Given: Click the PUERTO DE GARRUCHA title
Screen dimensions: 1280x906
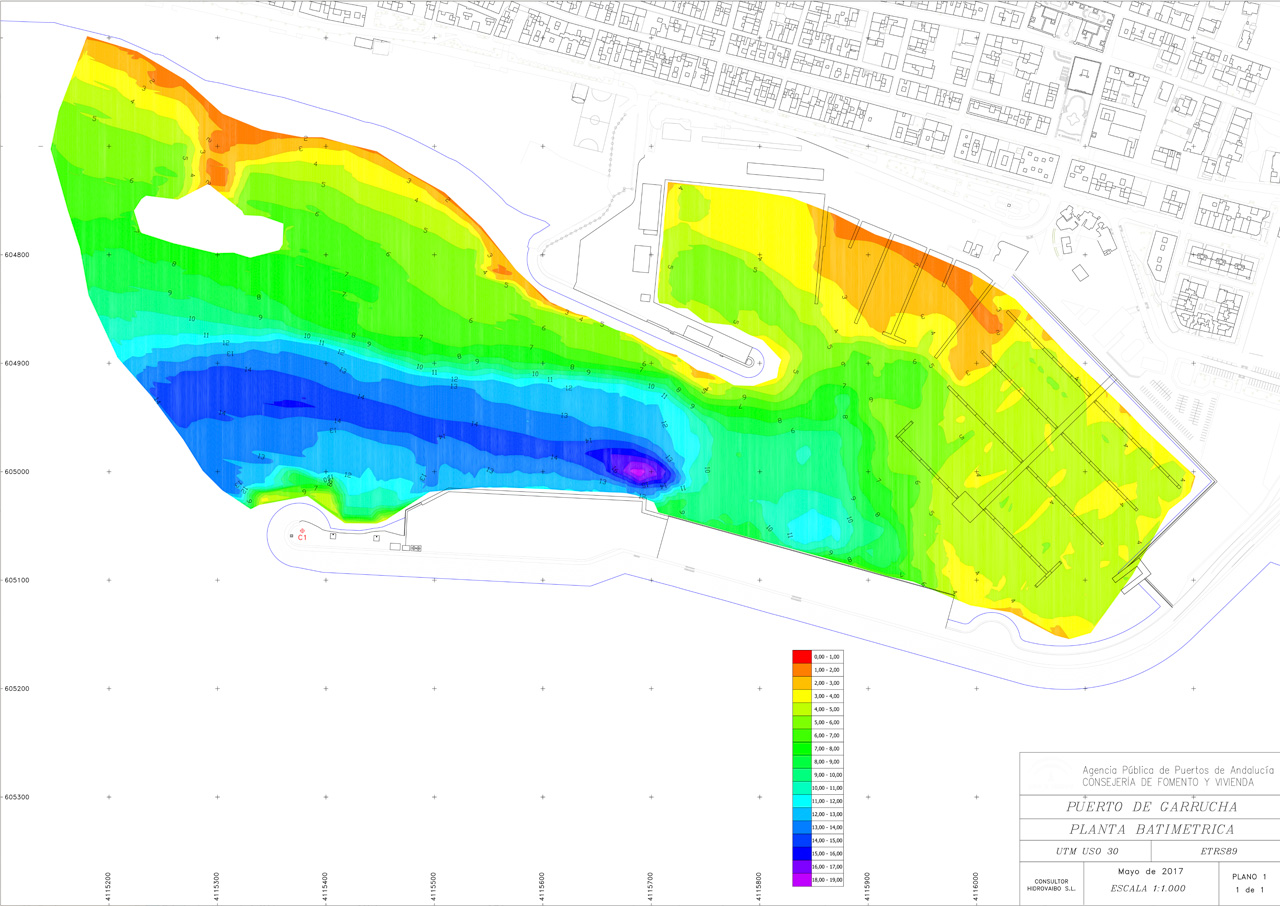Looking at the screenshot, I should 1152,807.
